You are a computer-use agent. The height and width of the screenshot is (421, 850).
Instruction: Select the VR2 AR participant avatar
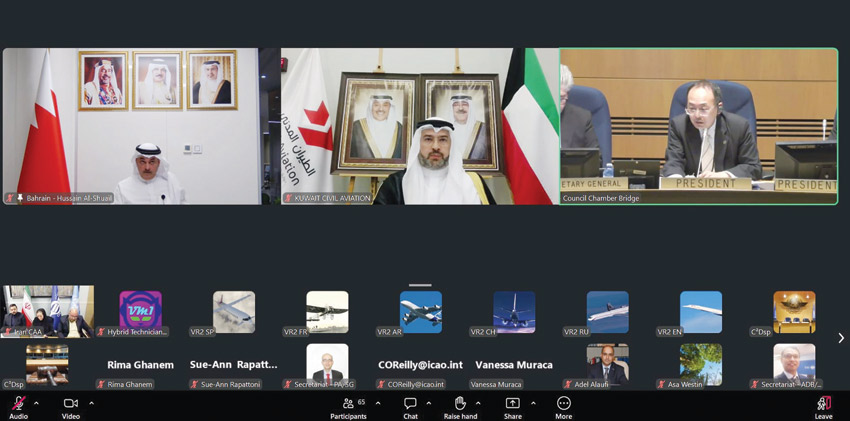click(x=420, y=312)
